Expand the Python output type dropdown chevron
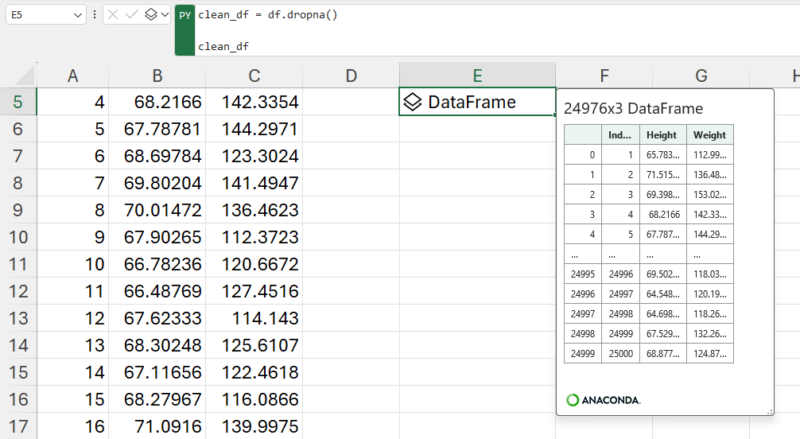The height and width of the screenshot is (439, 800). click(x=165, y=15)
